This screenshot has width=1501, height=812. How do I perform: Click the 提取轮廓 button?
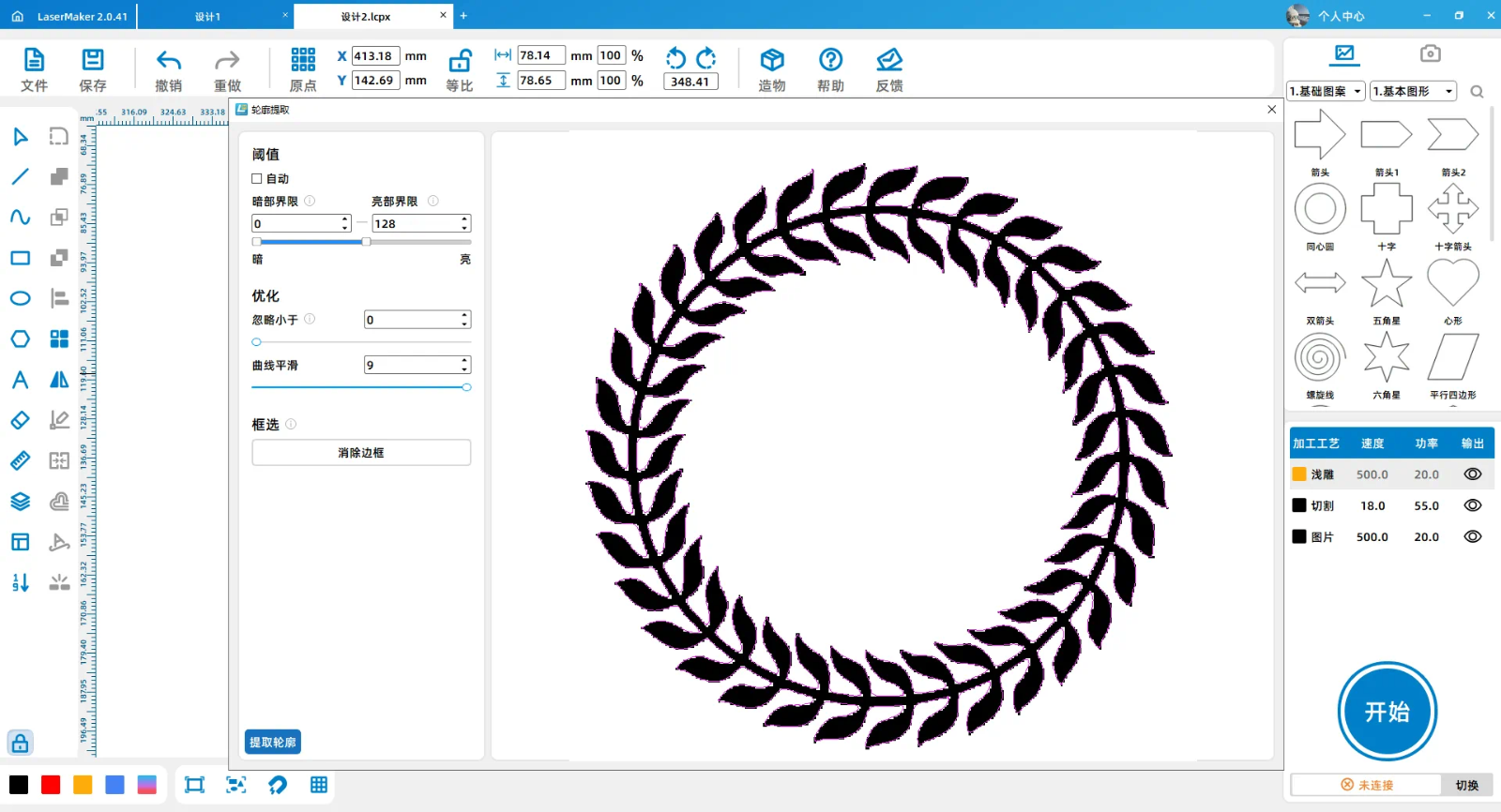coord(273,742)
